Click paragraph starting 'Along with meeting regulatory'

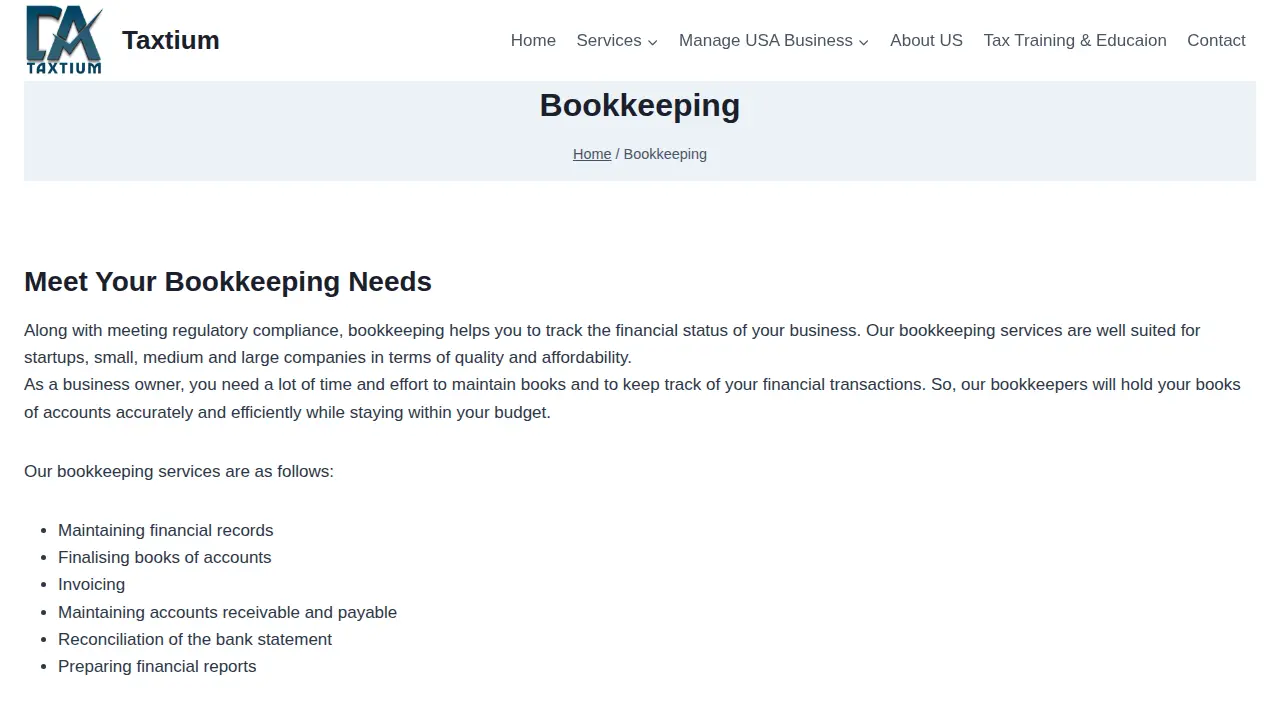click(612, 344)
